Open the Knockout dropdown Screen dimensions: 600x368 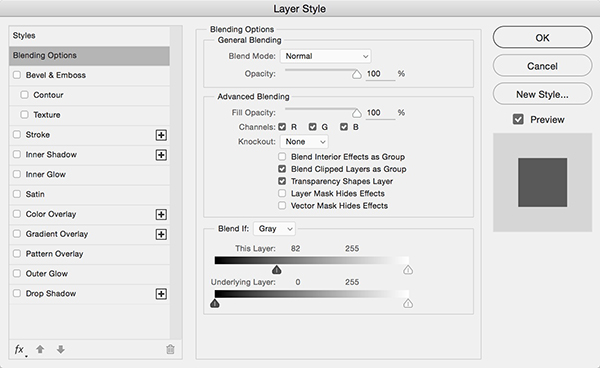click(x=304, y=142)
